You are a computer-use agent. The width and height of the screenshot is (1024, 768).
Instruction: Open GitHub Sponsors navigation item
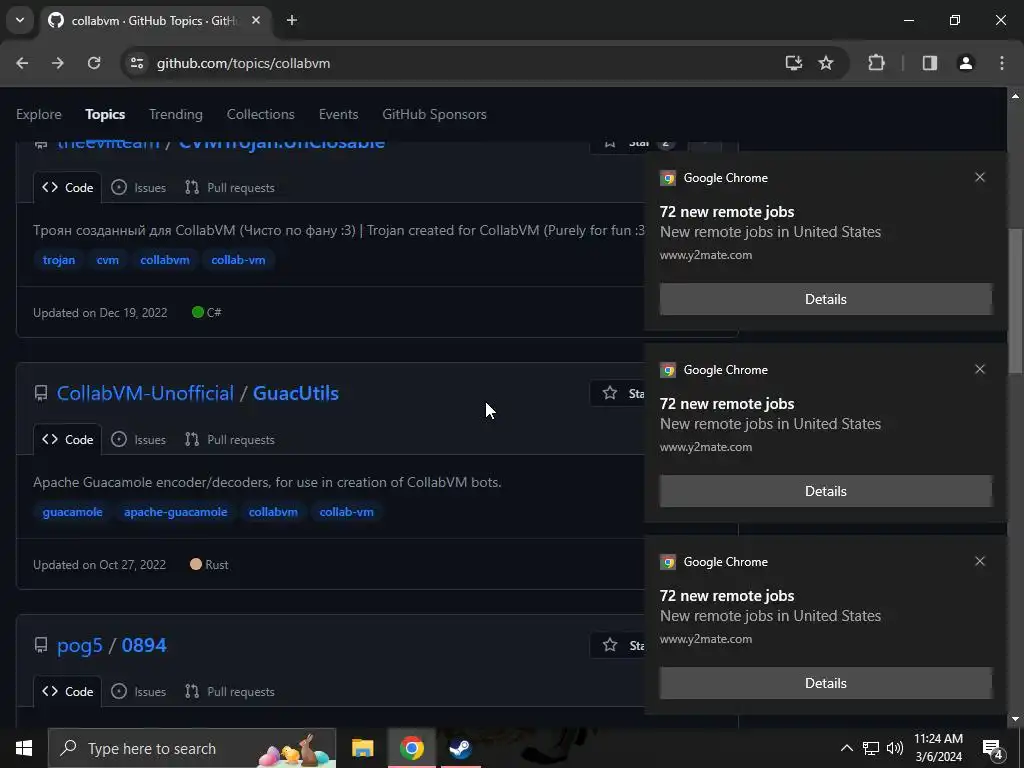point(434,114)
